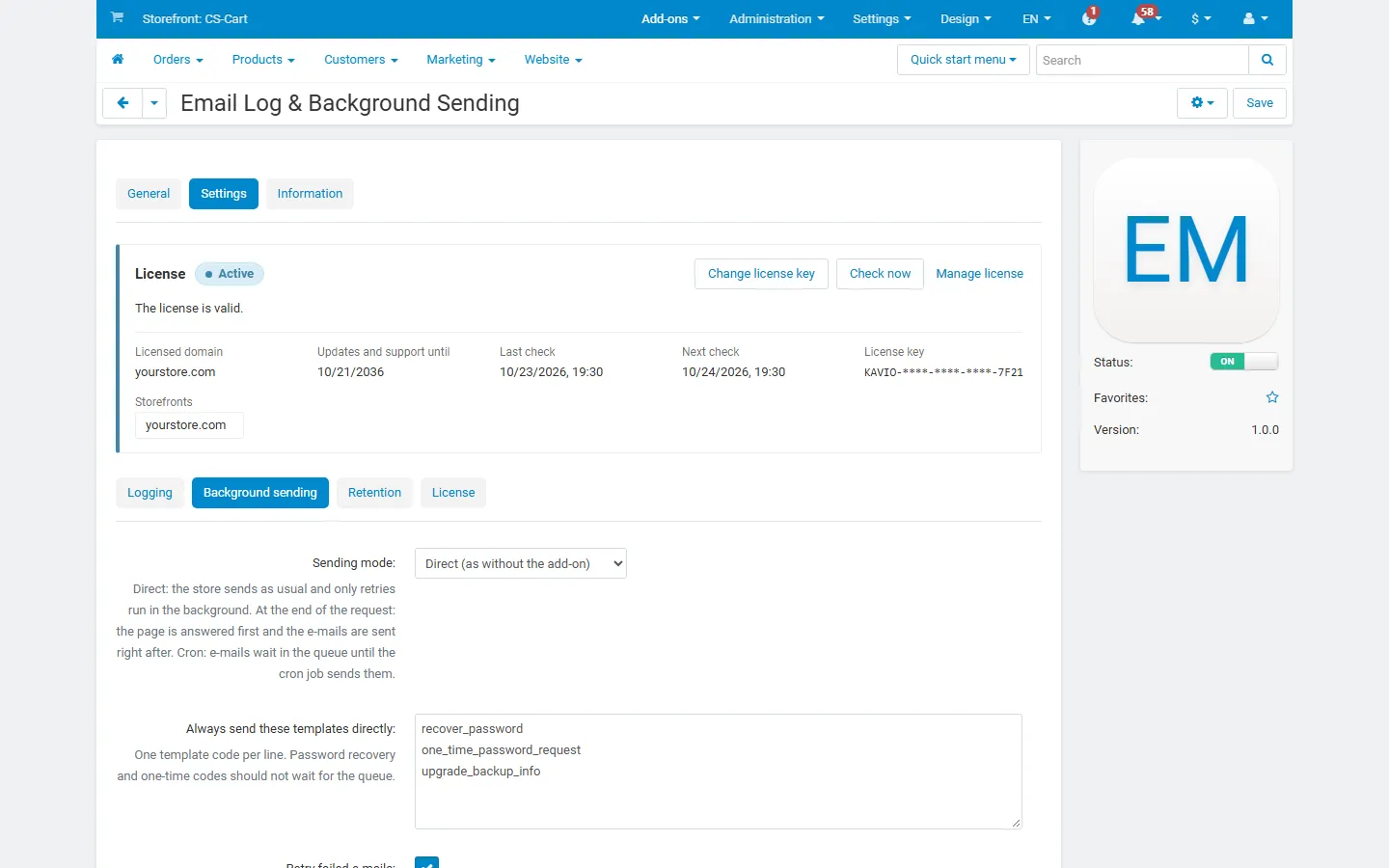Select the Settings tab
Viewport: 1389px width, 868px height.
tap(224, 194)
